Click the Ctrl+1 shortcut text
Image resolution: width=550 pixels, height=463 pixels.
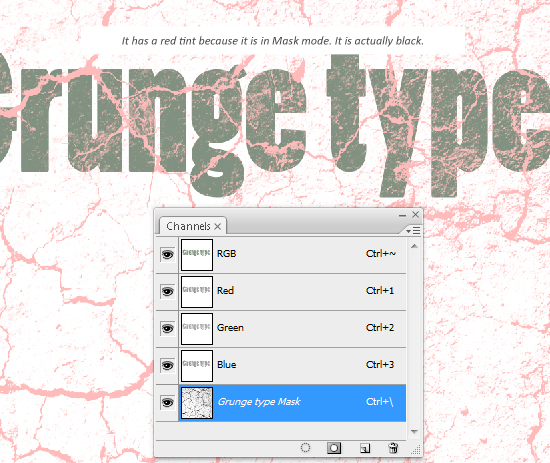pos(380,290)
